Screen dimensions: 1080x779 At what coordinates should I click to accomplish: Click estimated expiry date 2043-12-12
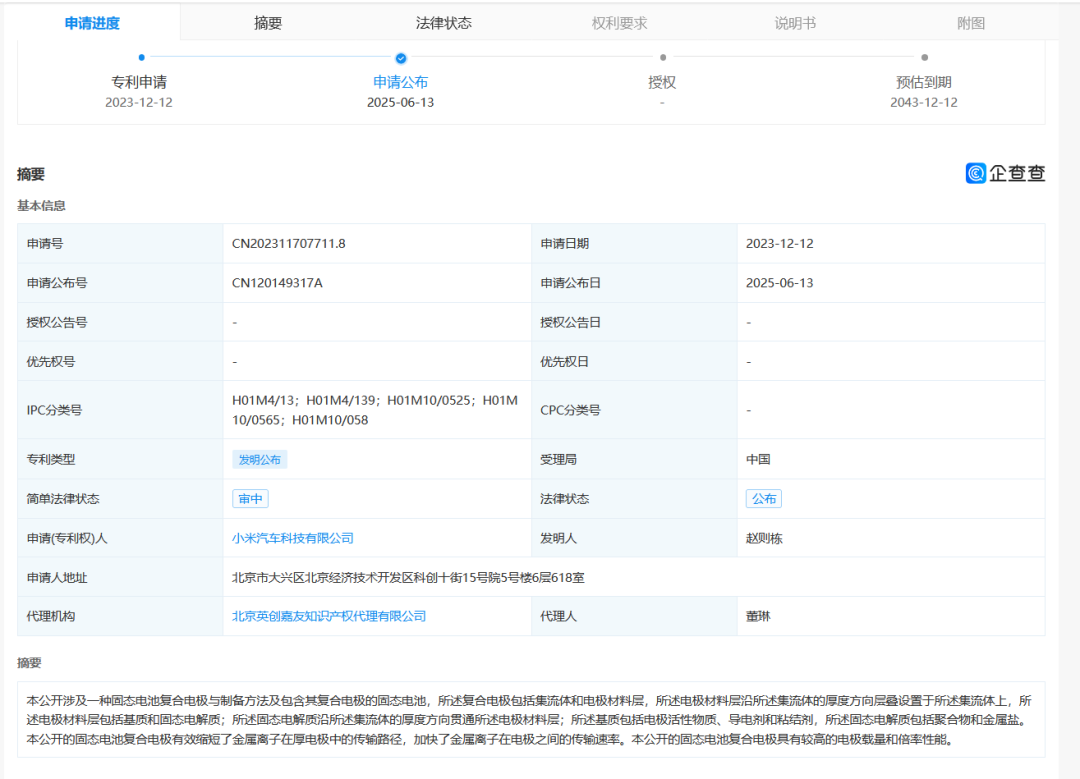[x=924, y=102]
